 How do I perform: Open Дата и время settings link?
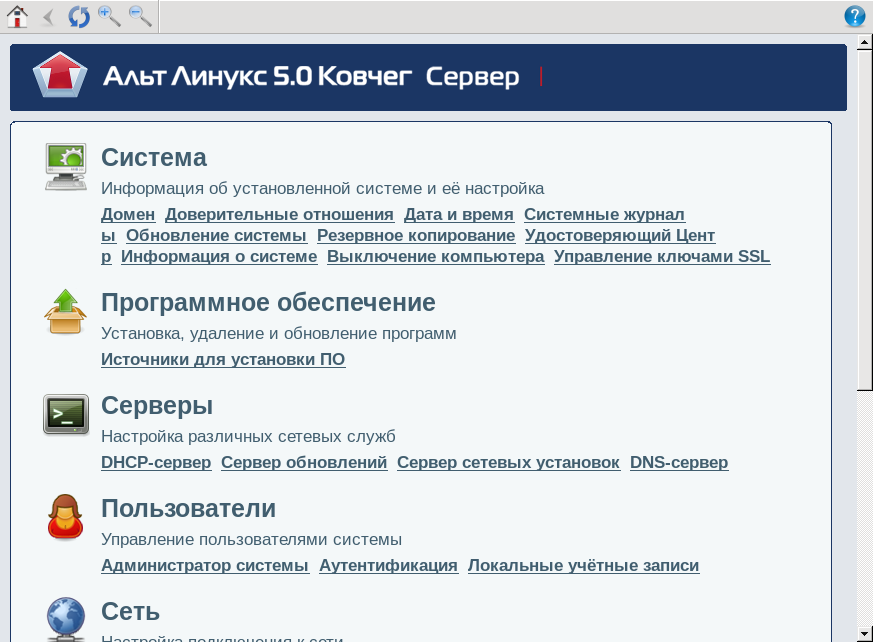(459, 214)
